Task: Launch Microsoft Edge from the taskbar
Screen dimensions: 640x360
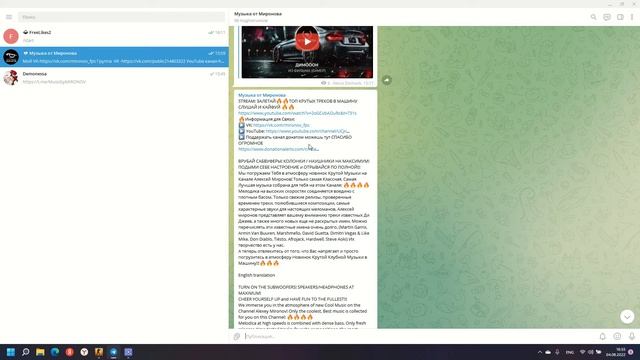Action: click(55, 352)
